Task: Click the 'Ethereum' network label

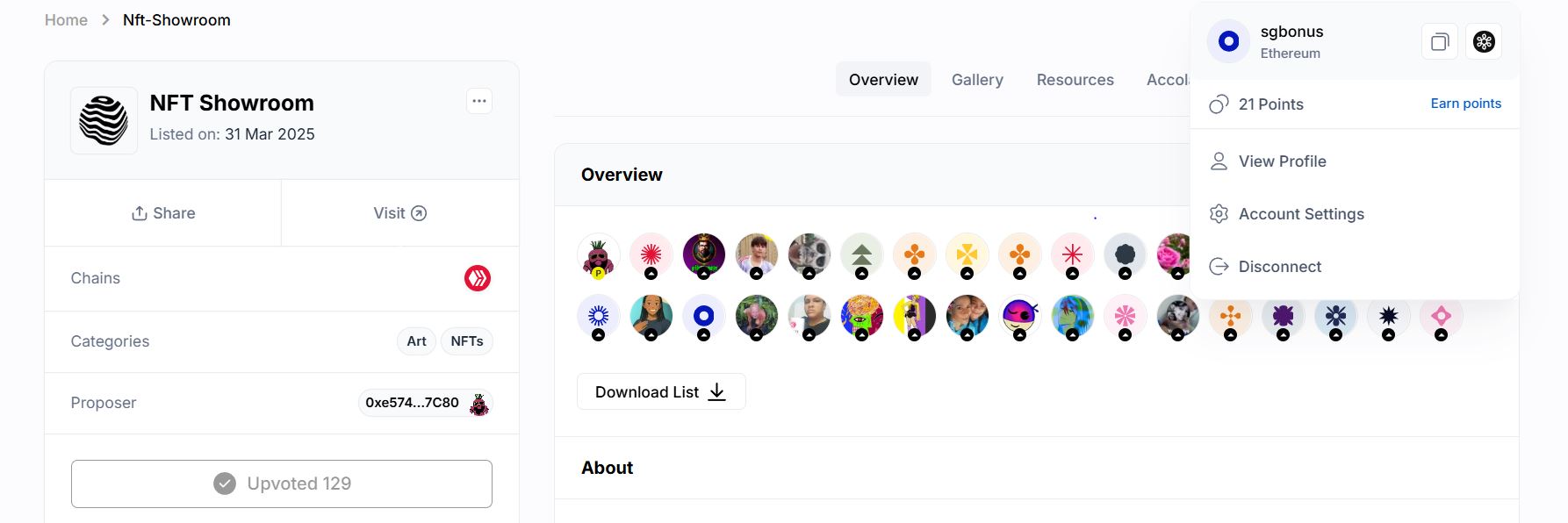Action: click(1290, 54)
